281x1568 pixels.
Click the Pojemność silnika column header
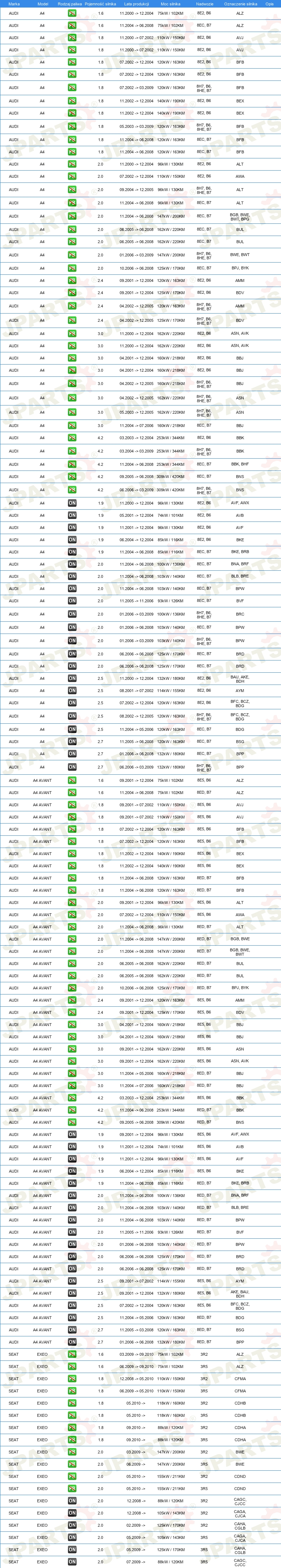(101, 4)
